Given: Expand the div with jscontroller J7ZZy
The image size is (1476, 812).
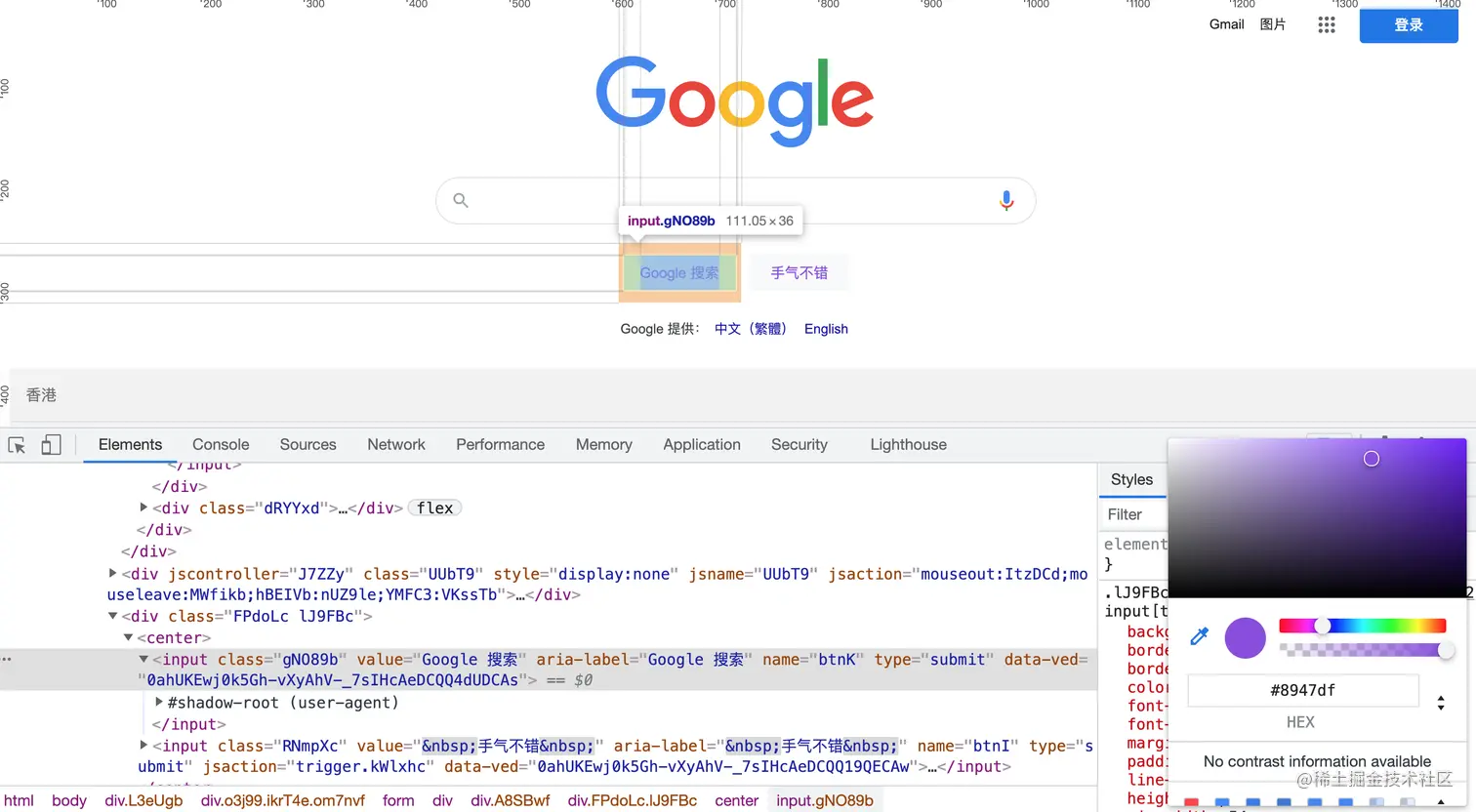Looking at the screenshot, I should click(112, 574).
